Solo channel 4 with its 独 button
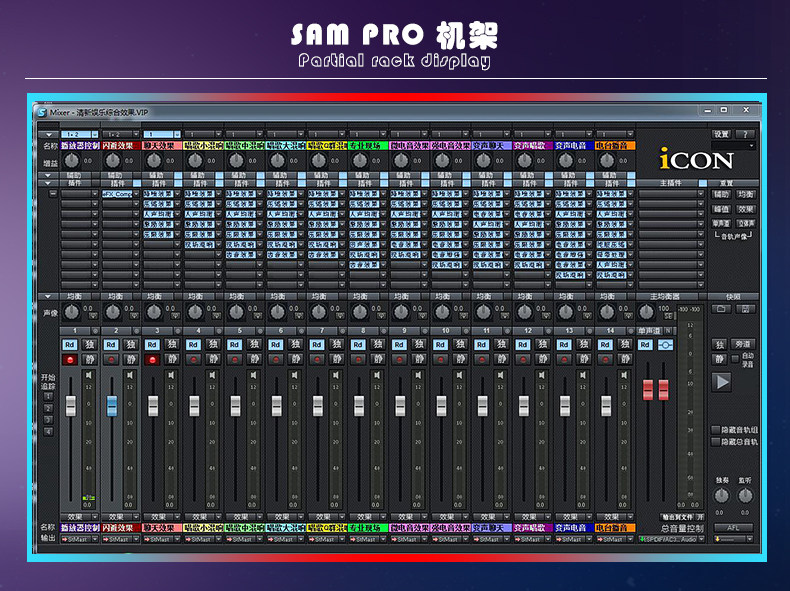790x591 pixels. (214, 345)
